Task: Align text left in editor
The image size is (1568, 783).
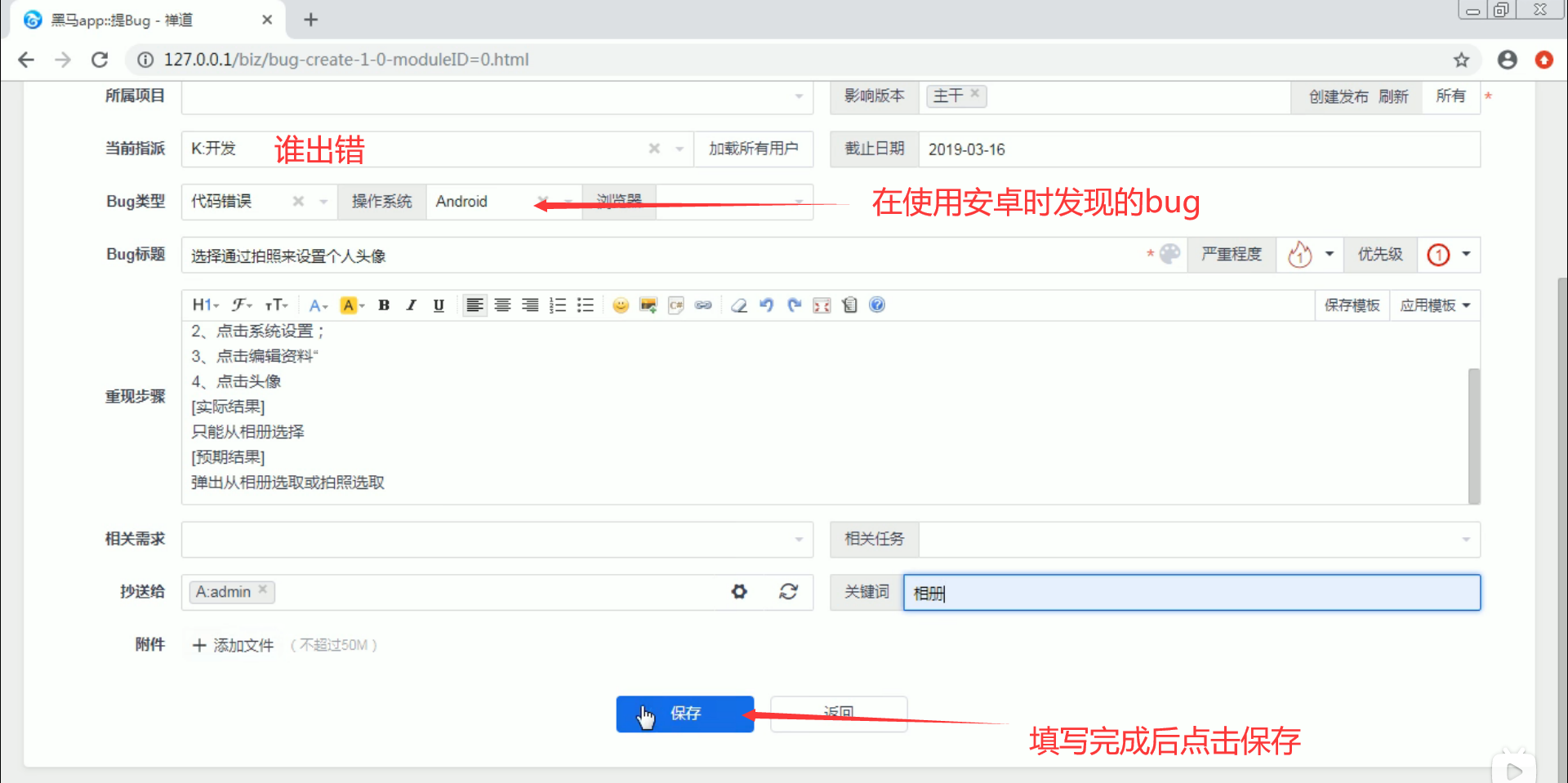Action: pyautogui.click(x=474, y=305)
